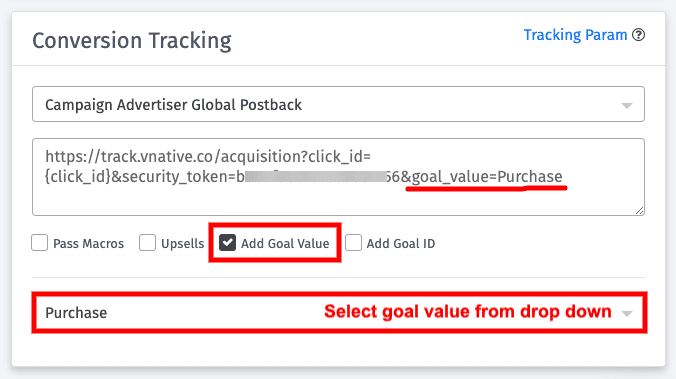Viewport: 676px width, 379px height.
Task: Click the Upsells label text
Action: 182,244
